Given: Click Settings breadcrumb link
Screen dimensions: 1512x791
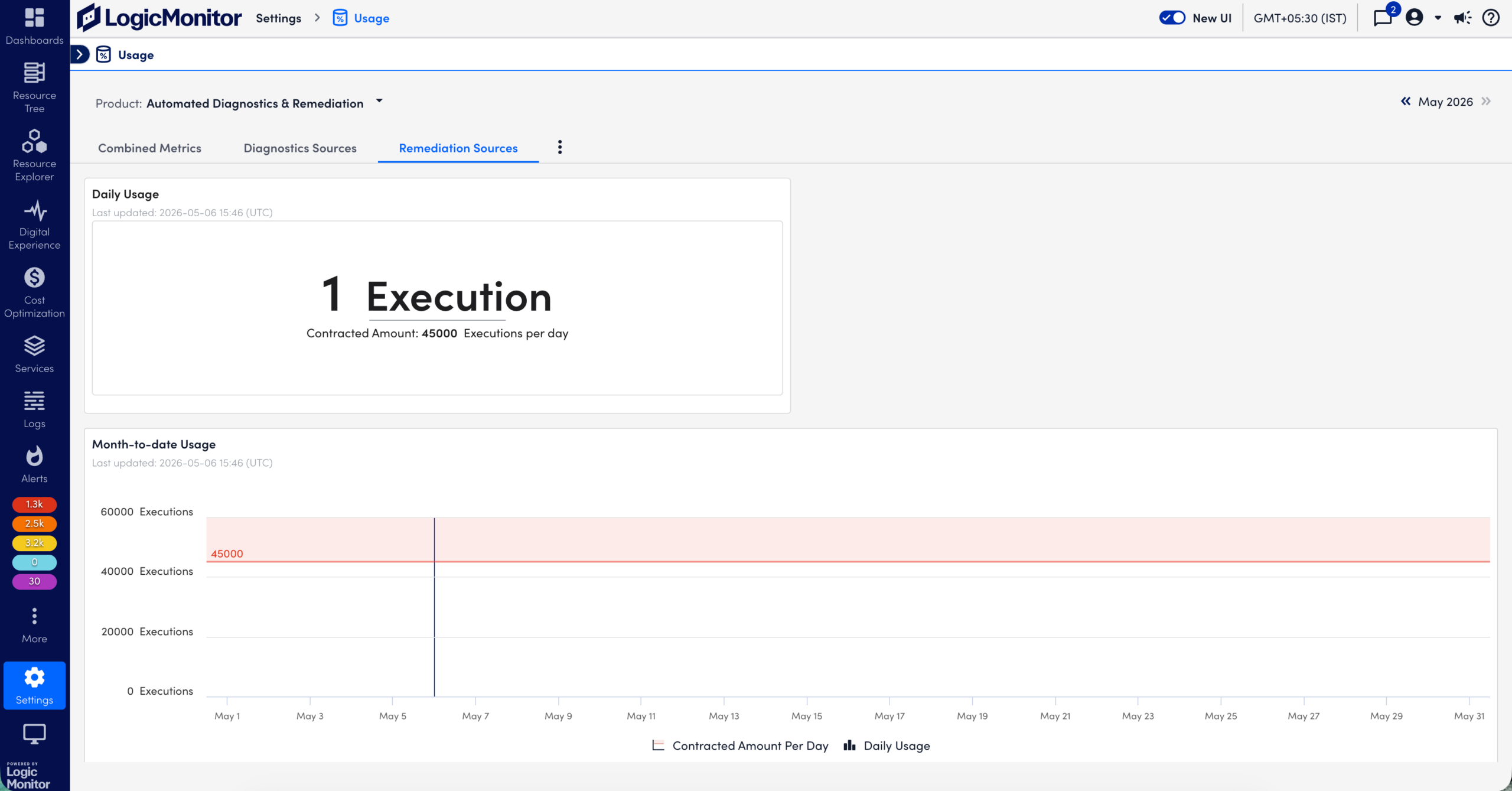Looking at the screenshot, I should (278, 18).
